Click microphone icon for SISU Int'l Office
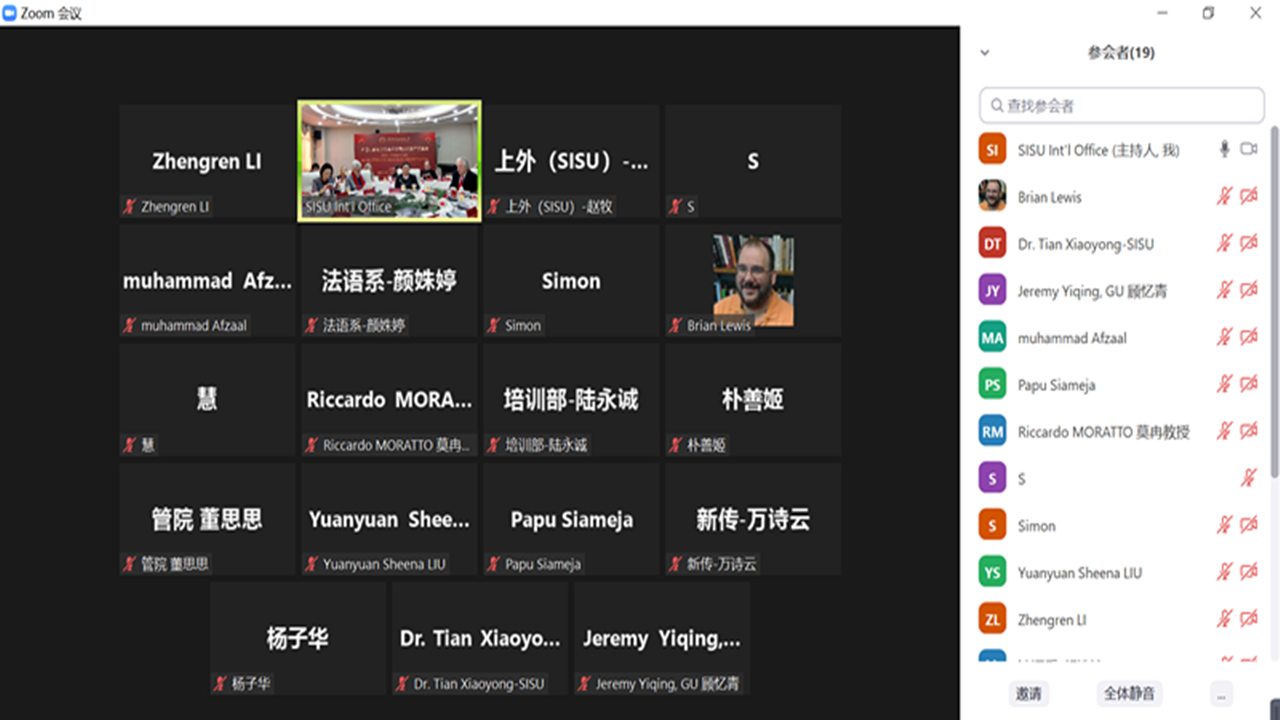Image resolution: width=1280 pixels, height=720 pixels. [x=1224, y=149]
